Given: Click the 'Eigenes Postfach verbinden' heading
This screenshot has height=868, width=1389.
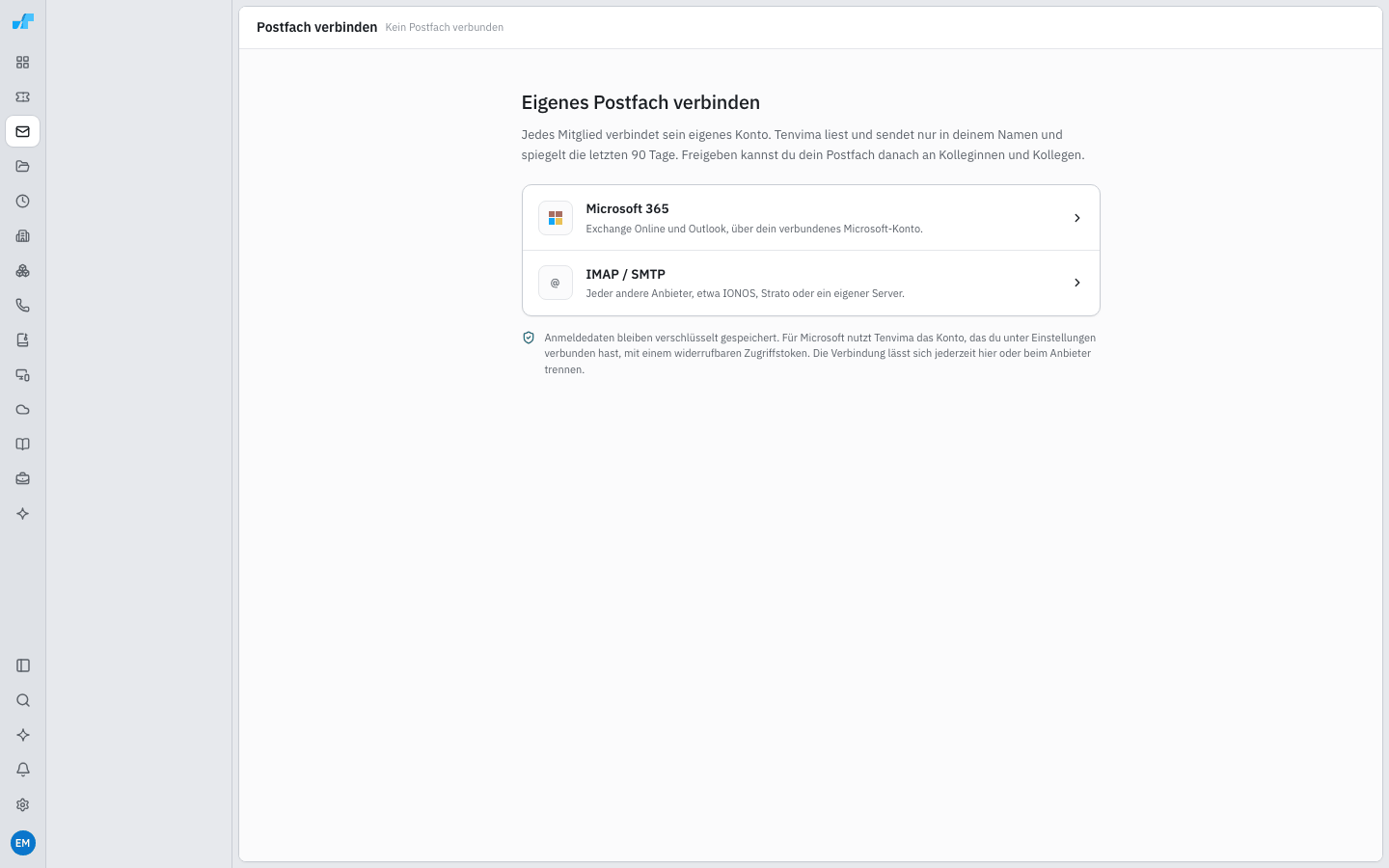Looking at the screenshot, I should [640, 102].
